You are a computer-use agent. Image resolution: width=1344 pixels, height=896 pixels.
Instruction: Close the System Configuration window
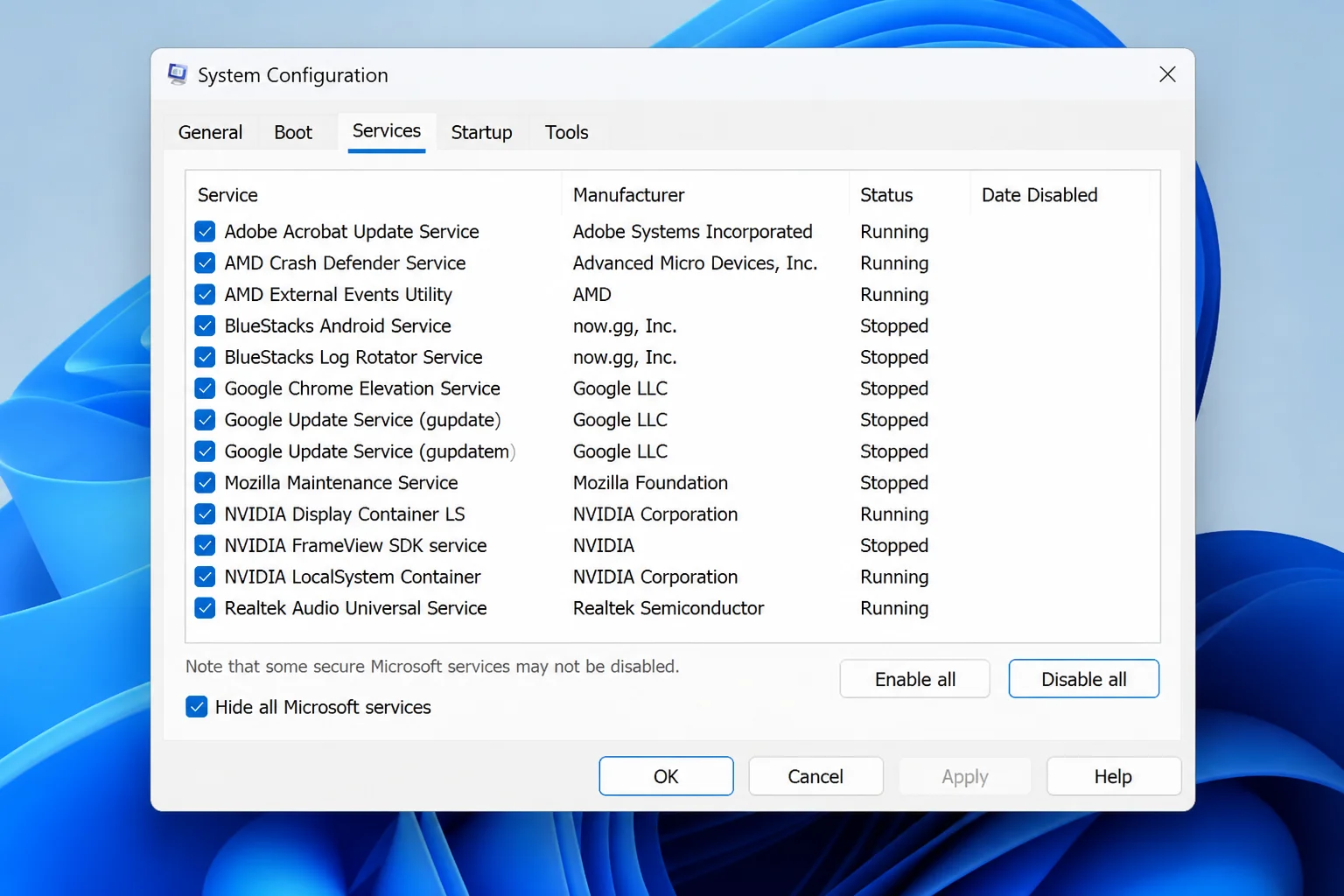tap(1167, 74)
